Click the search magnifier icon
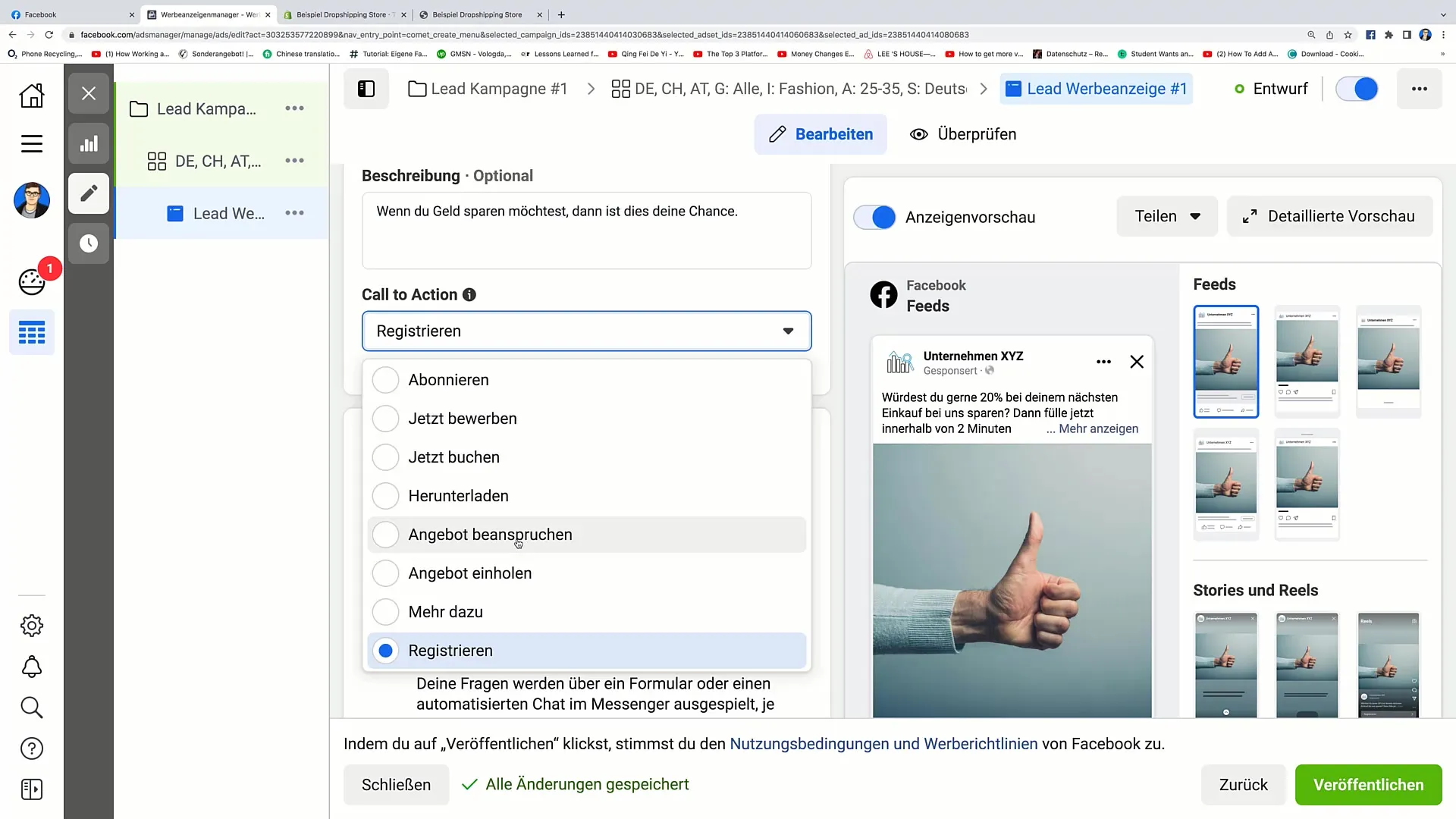 (32, 709)
